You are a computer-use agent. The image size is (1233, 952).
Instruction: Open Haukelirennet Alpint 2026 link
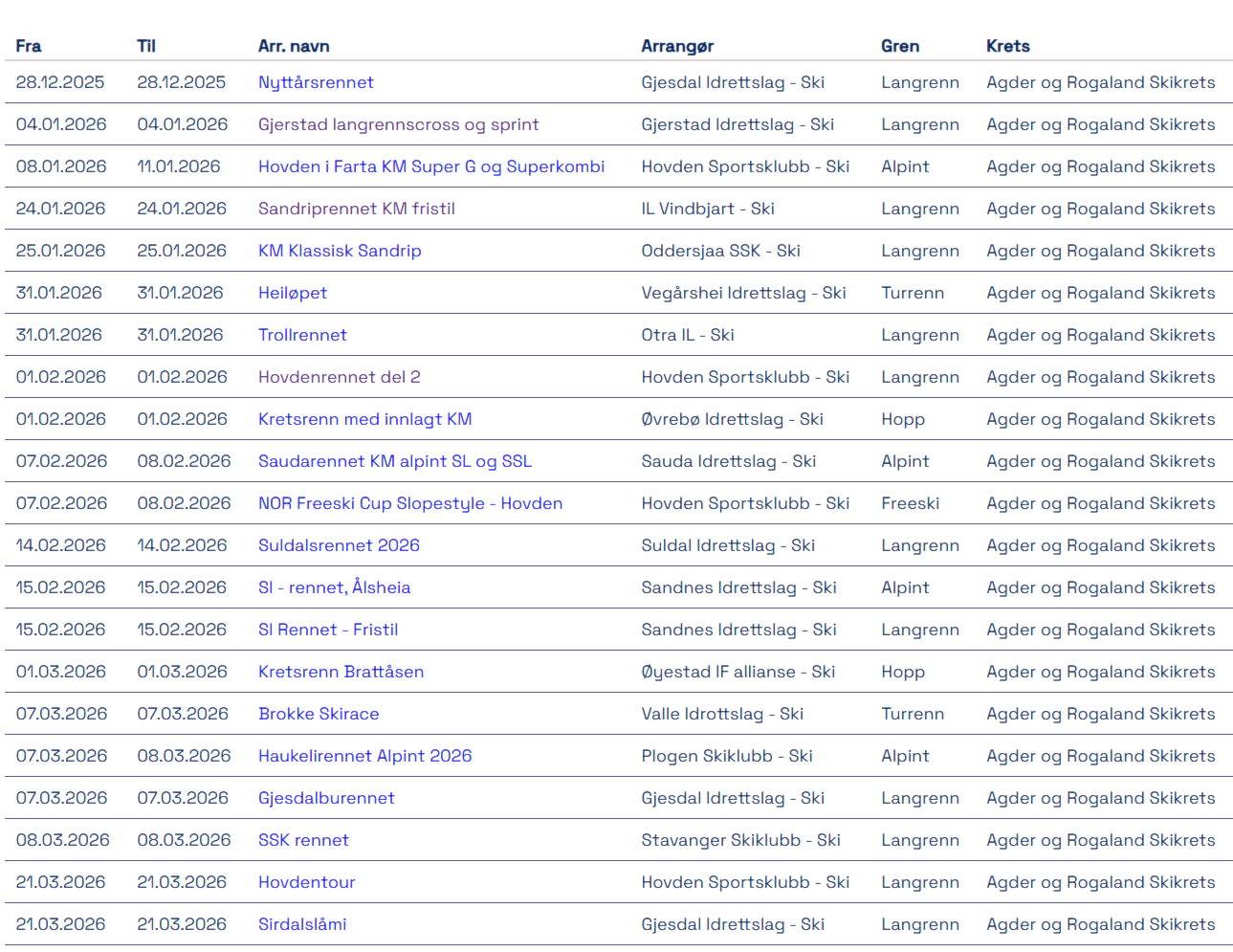coord(364,756)
